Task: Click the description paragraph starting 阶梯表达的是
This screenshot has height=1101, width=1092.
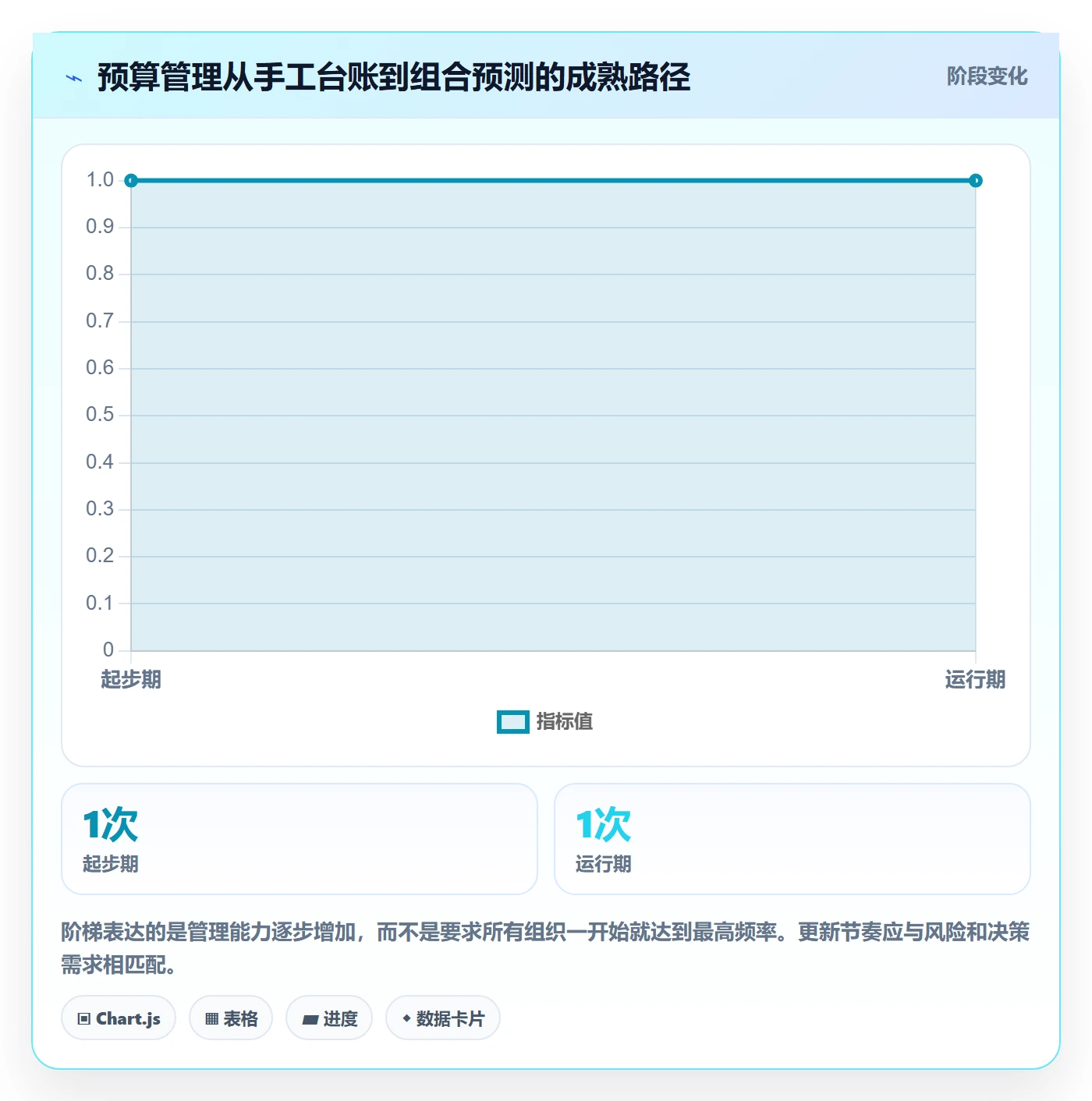Action: click(x=545, y=948)
